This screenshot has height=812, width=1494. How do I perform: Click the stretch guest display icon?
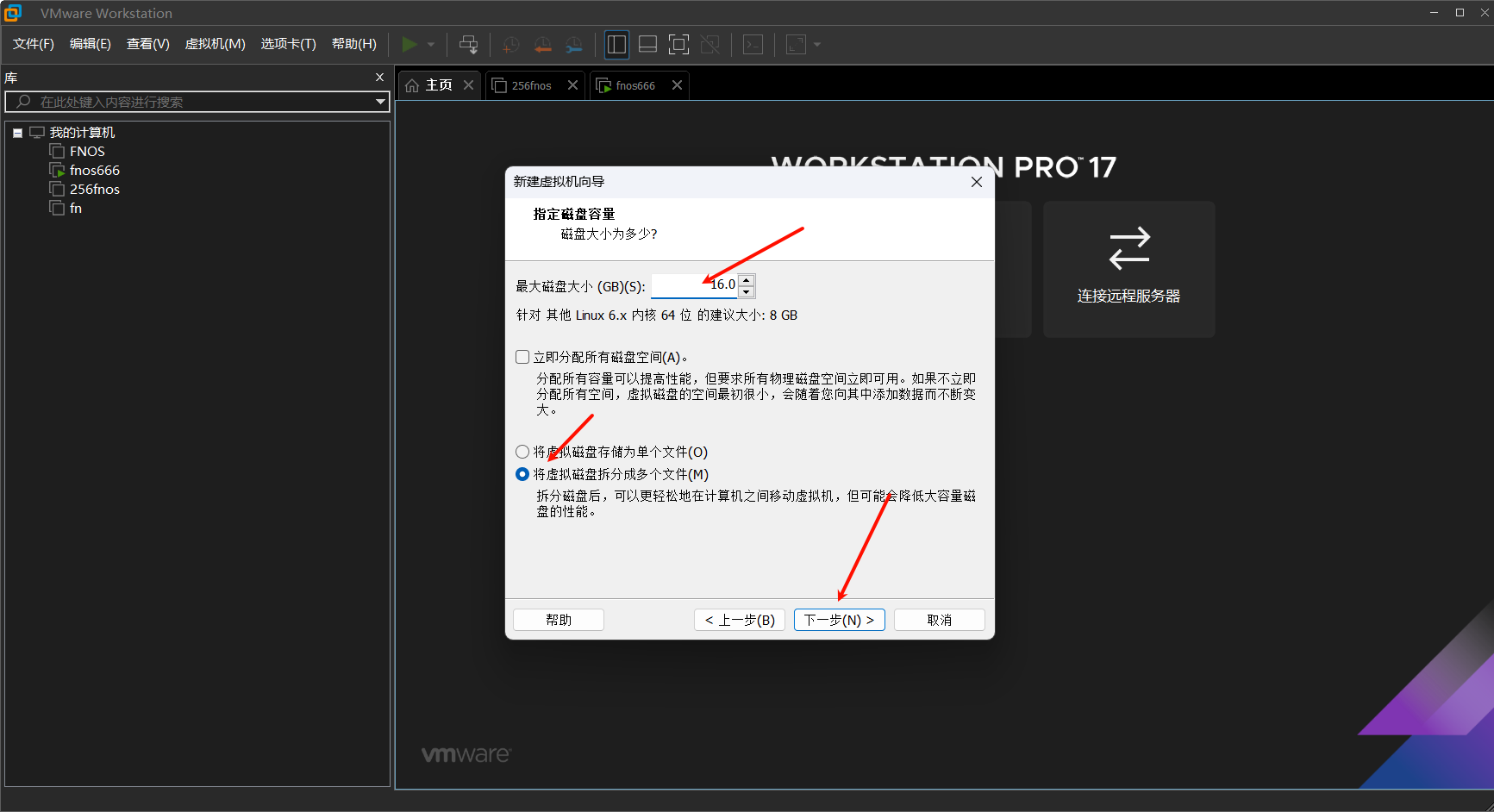[x=796, y=44]
